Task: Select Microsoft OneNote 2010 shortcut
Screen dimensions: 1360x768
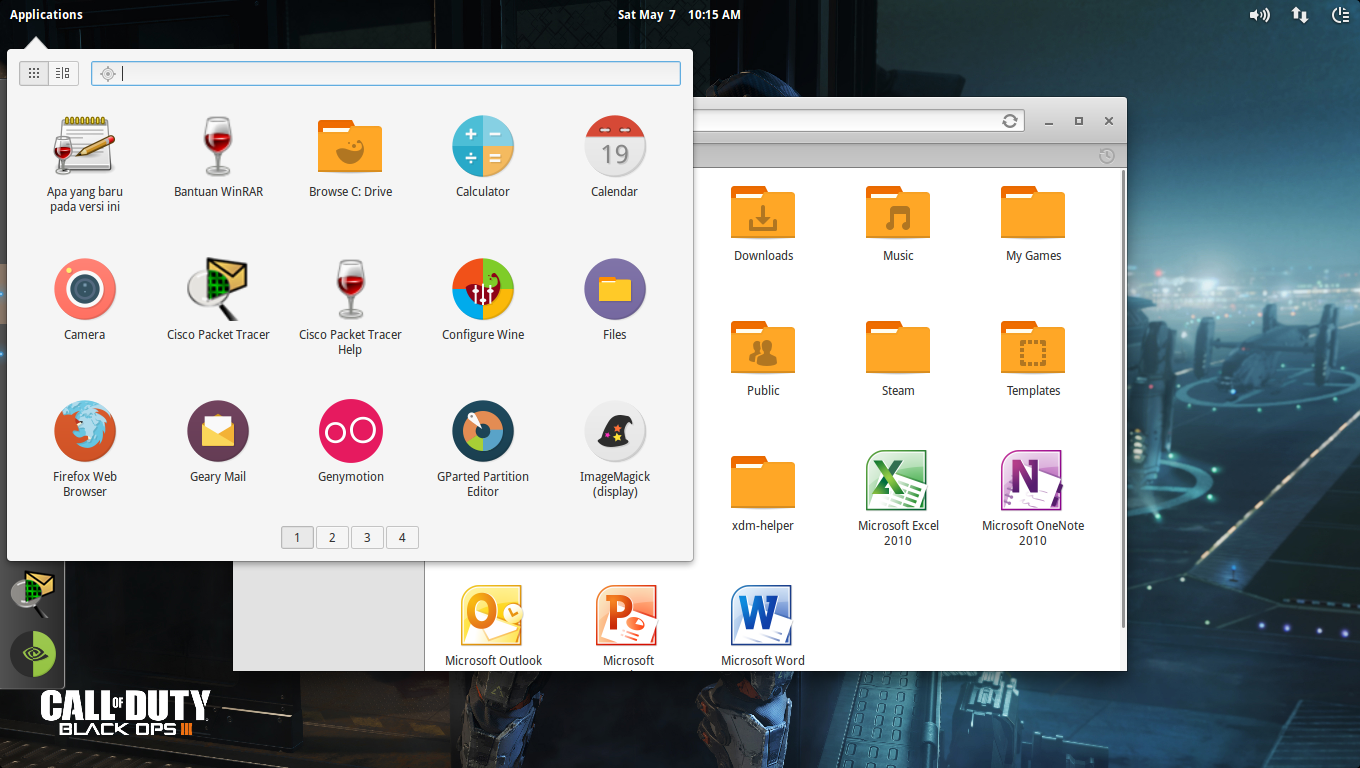Action: pyautogui.click(x=1033, y=498)
